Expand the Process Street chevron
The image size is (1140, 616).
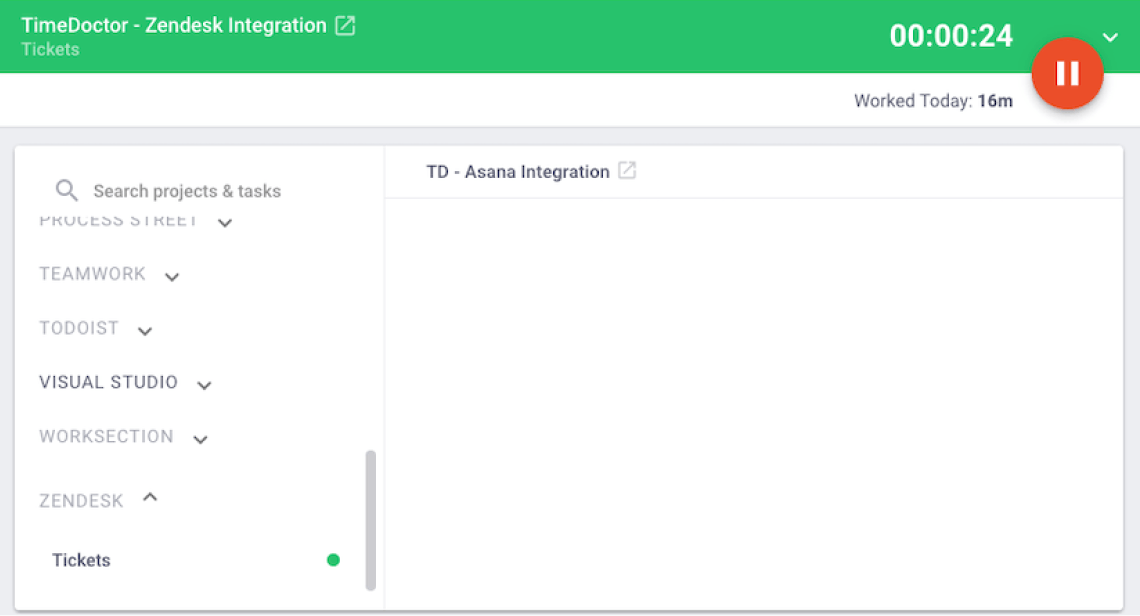click(225, 223)
